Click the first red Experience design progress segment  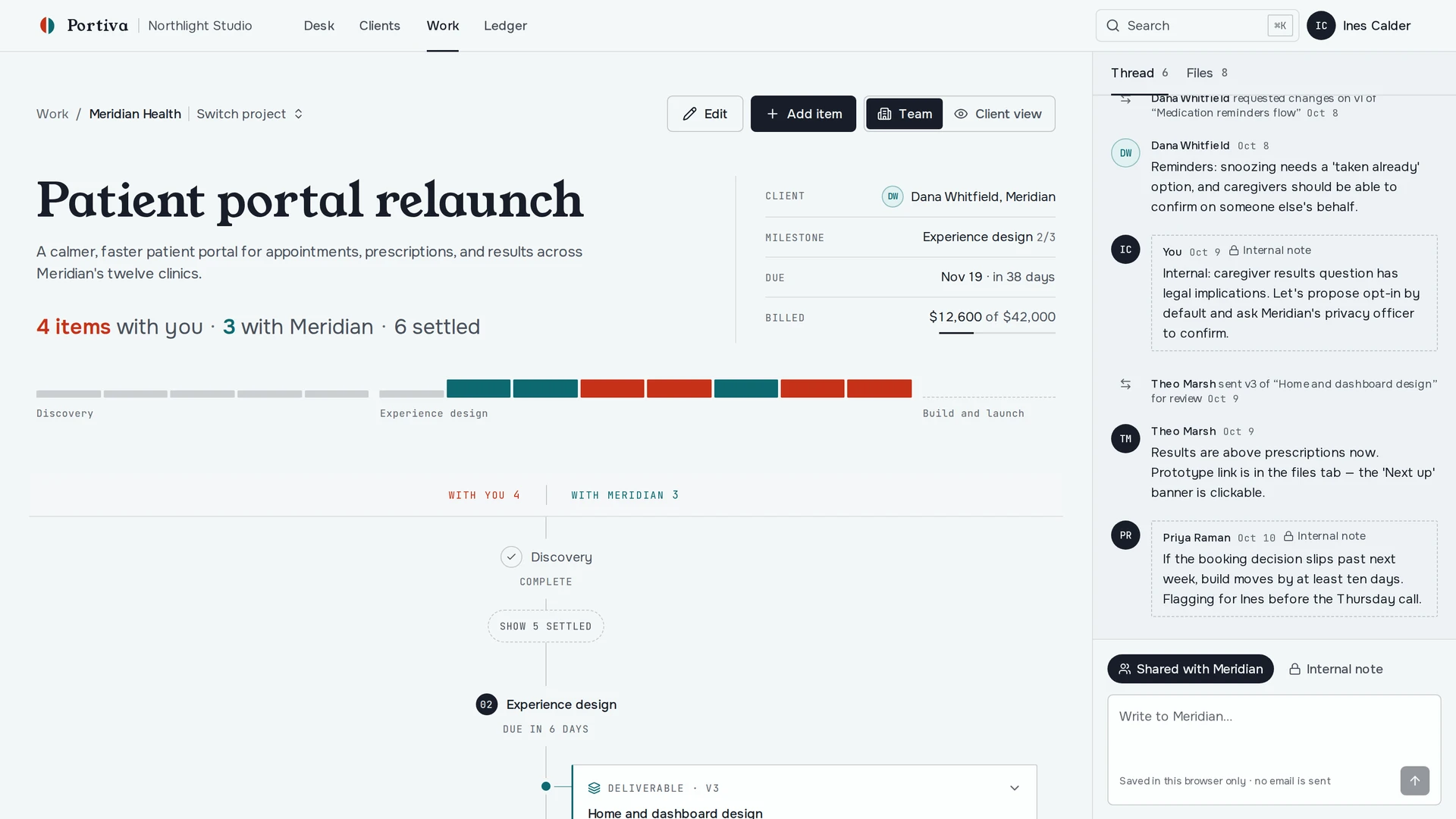click(612, 388)
